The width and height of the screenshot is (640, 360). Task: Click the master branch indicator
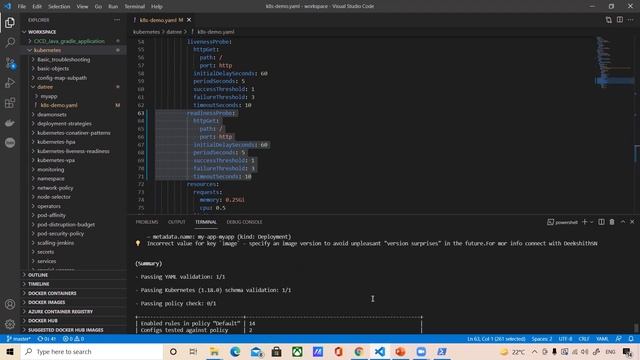[x=18, y=339]
